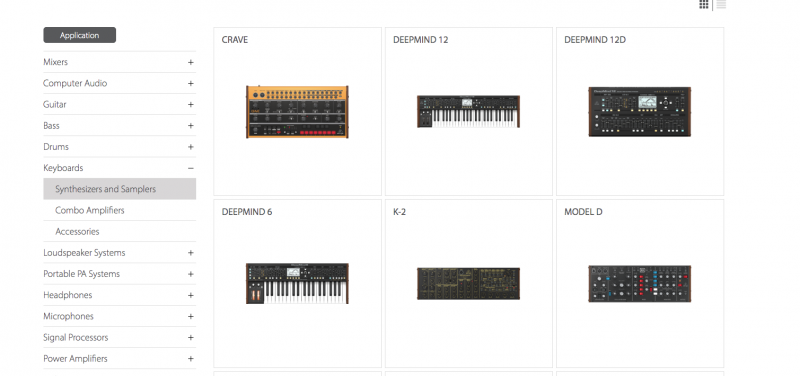Expand the Mixers category plus

point(191,62)
